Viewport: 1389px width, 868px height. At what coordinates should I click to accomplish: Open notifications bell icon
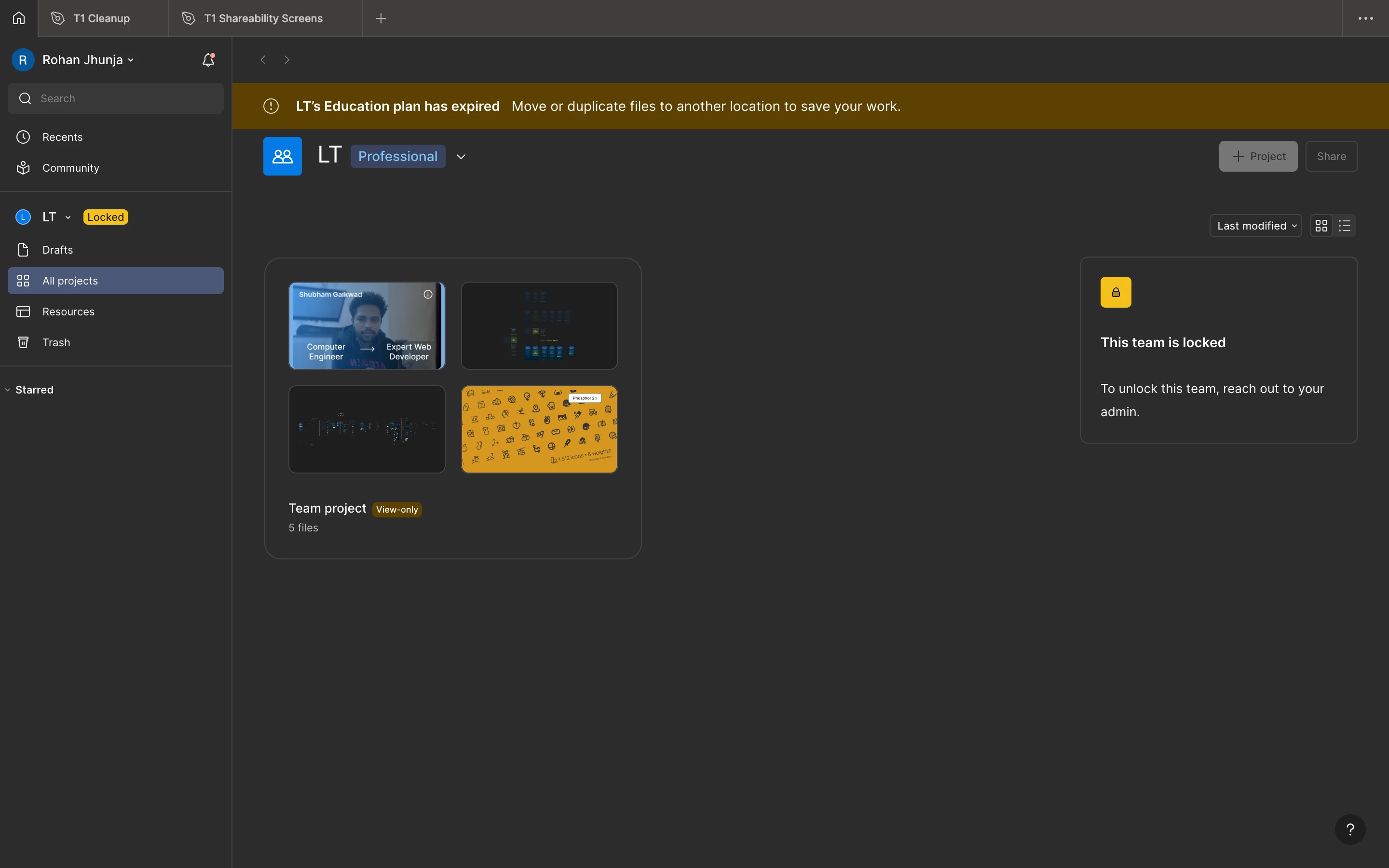point(208,60)
